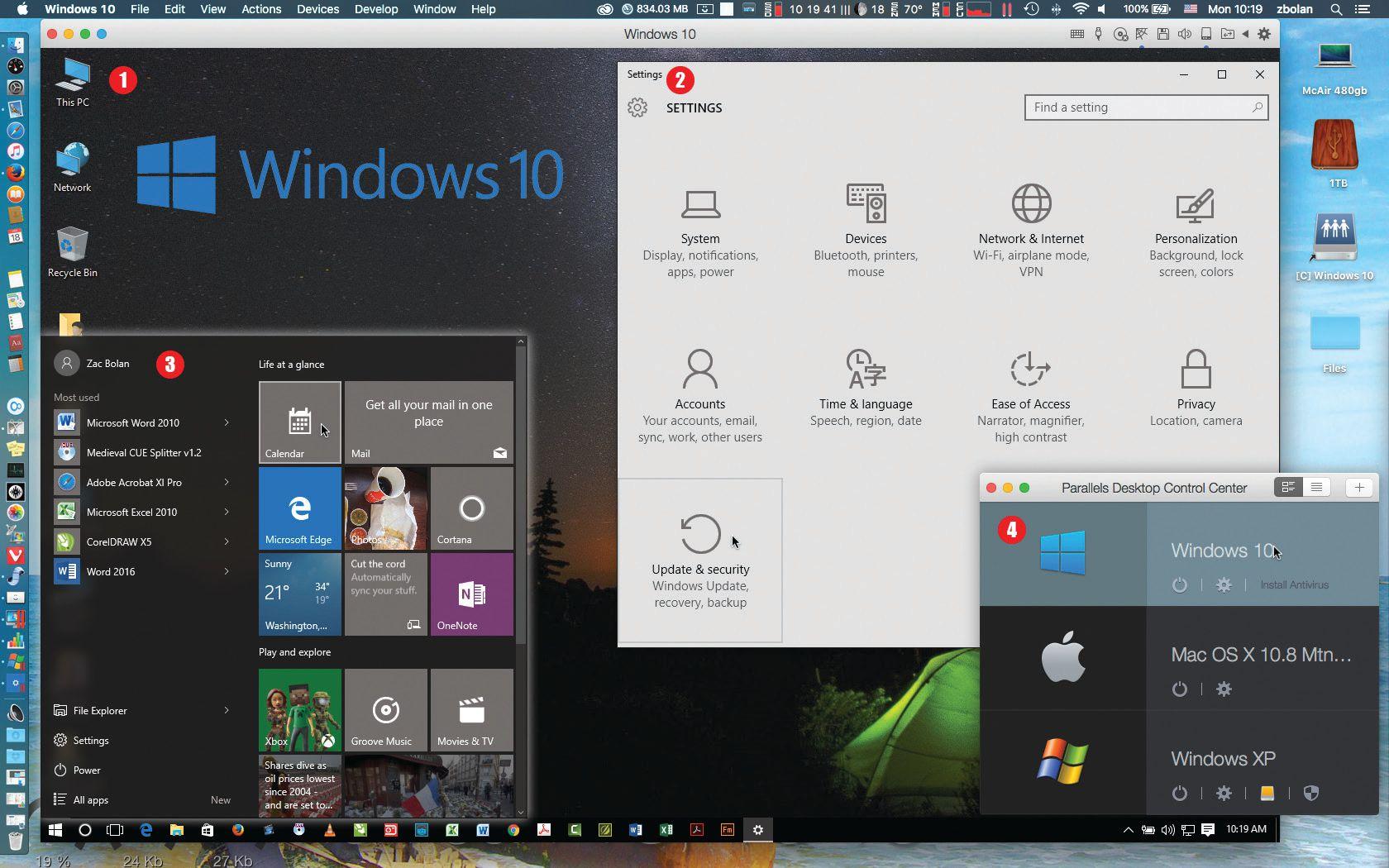Open the Calendar tile in Start menu

[300, 422]
